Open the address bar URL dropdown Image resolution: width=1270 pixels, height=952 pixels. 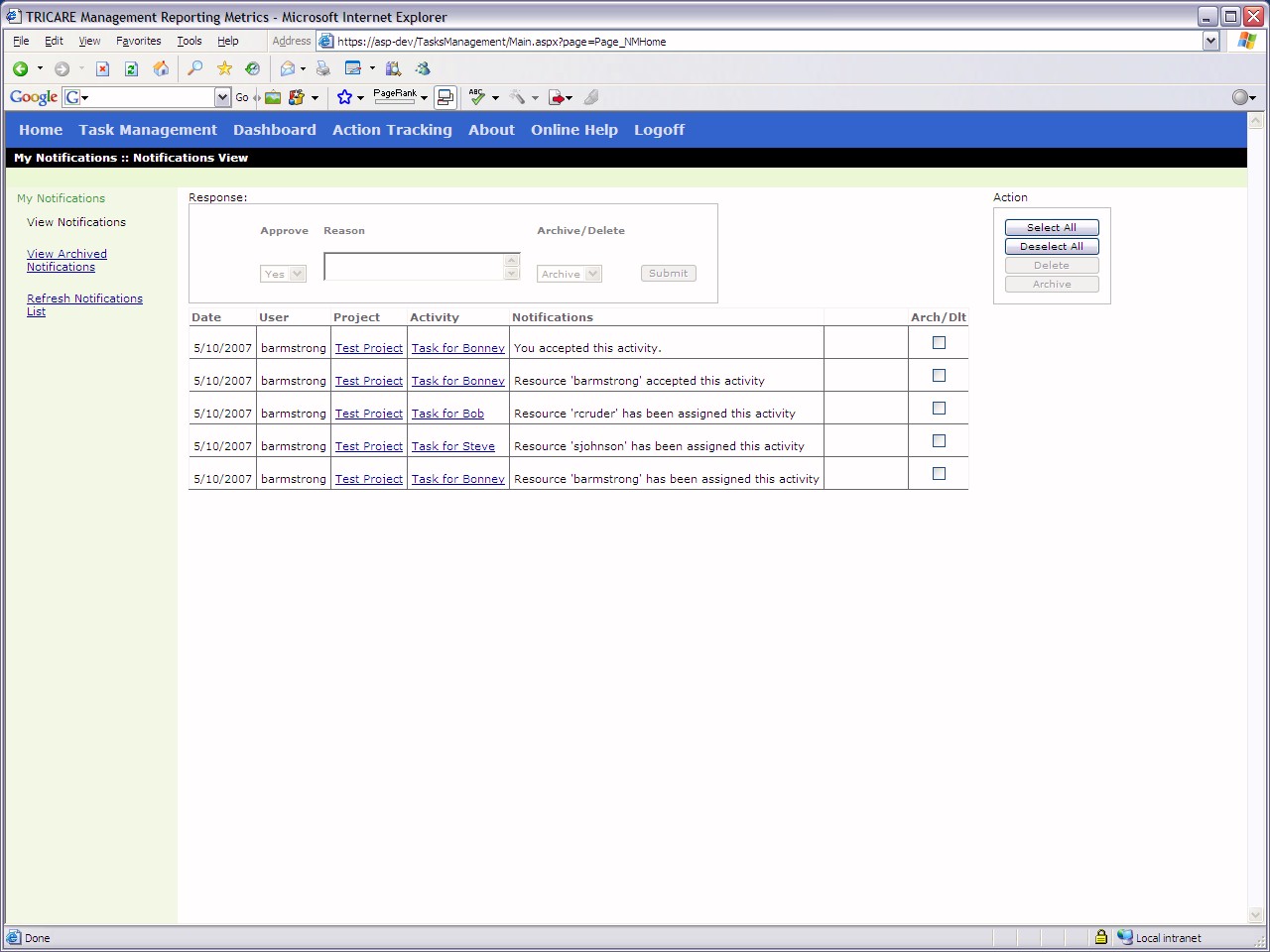coord(1210,41)
